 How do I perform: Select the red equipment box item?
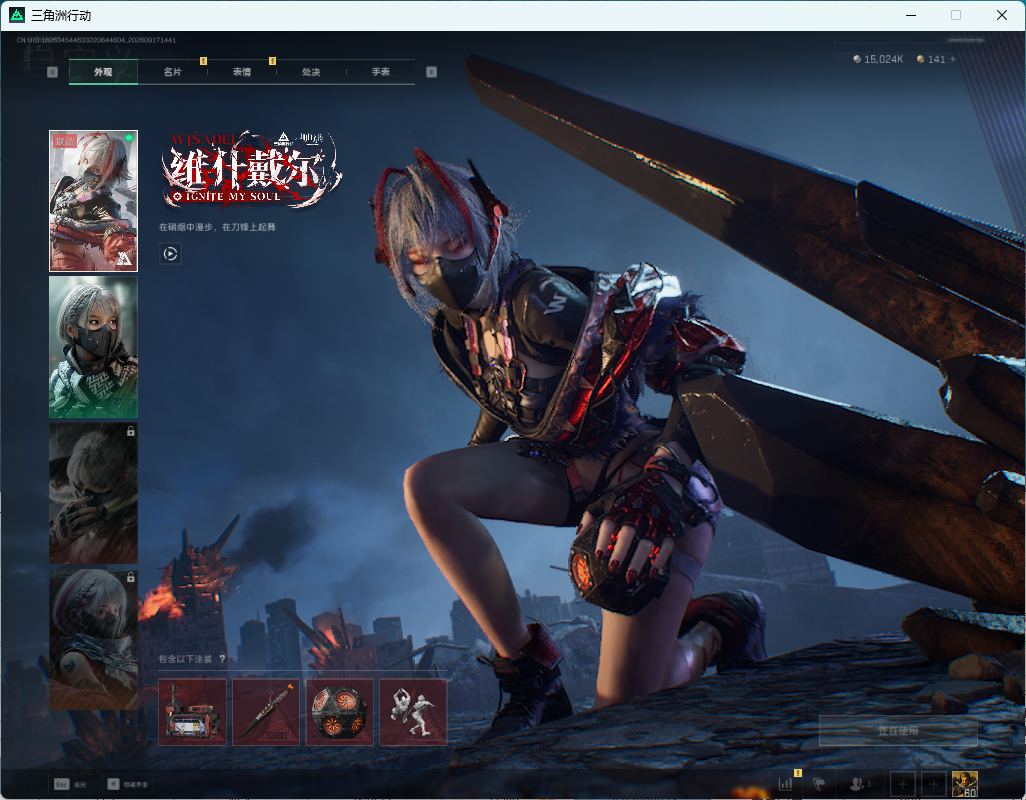192,712
